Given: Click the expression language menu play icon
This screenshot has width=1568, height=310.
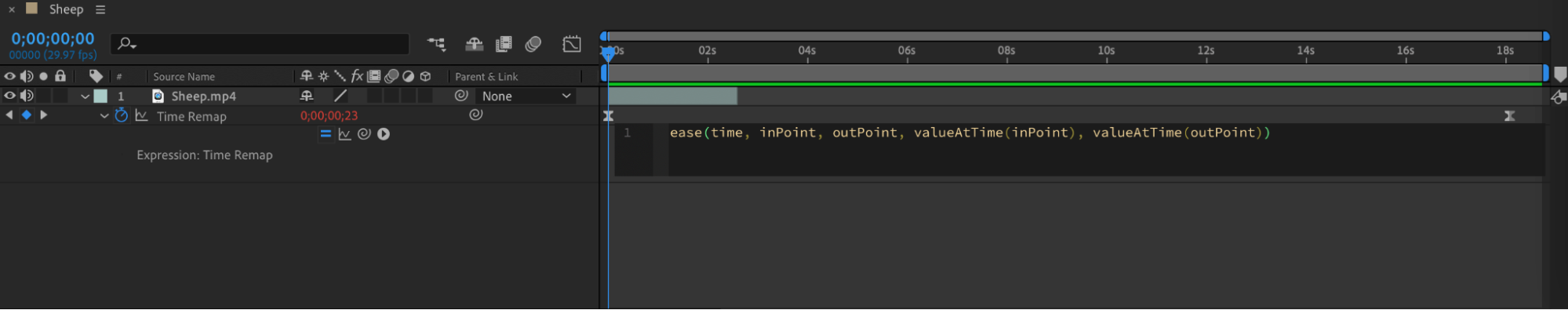Looking at the screenshot, I should [384, 134].
